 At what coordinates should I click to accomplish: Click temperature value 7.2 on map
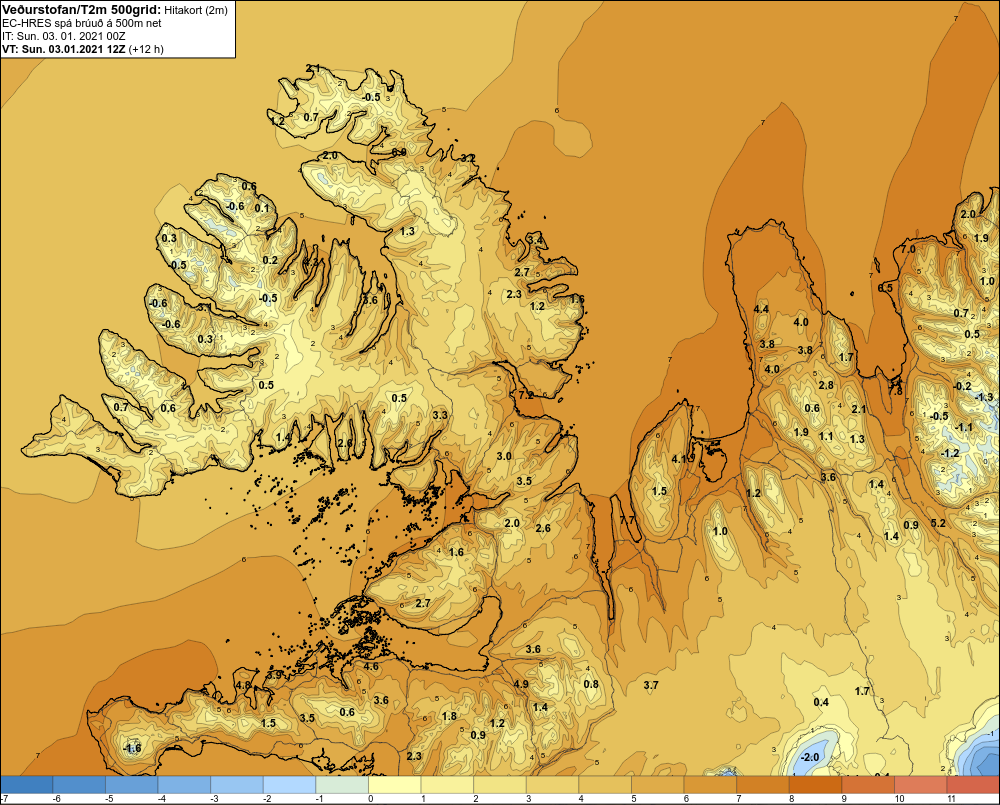[x=526, y=395]
